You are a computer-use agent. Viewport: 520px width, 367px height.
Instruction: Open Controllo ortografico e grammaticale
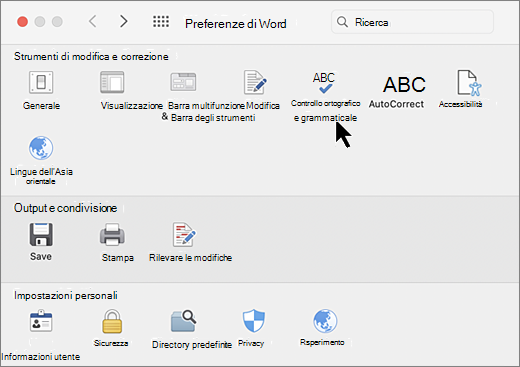[x=324, y=83]
